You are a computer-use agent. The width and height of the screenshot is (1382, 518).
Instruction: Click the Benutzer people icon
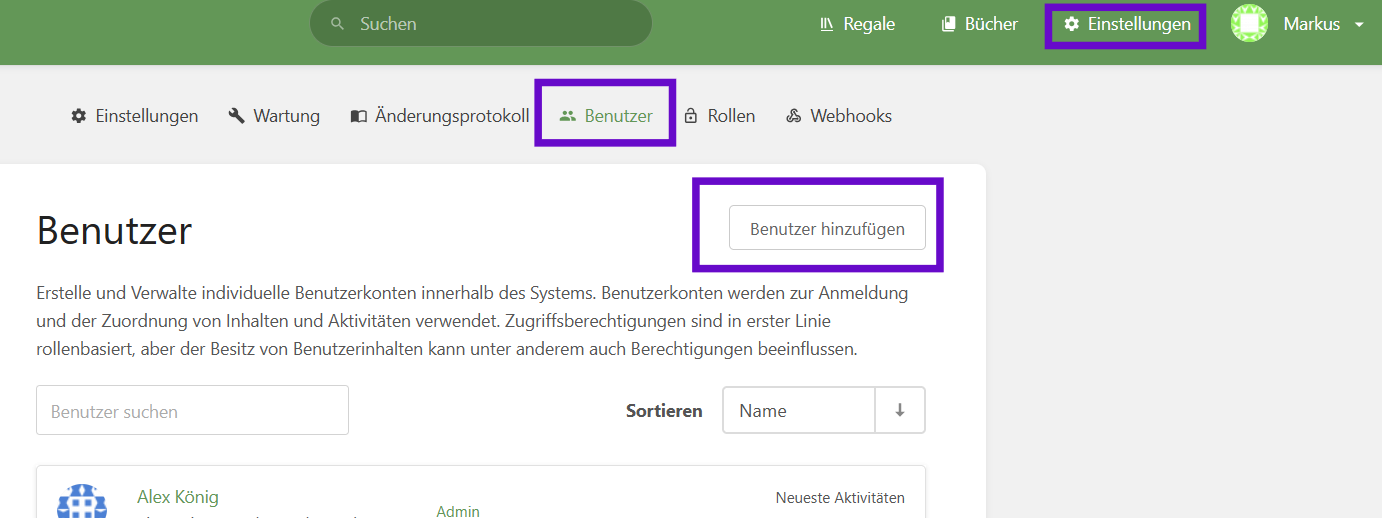tap(568, 116)
